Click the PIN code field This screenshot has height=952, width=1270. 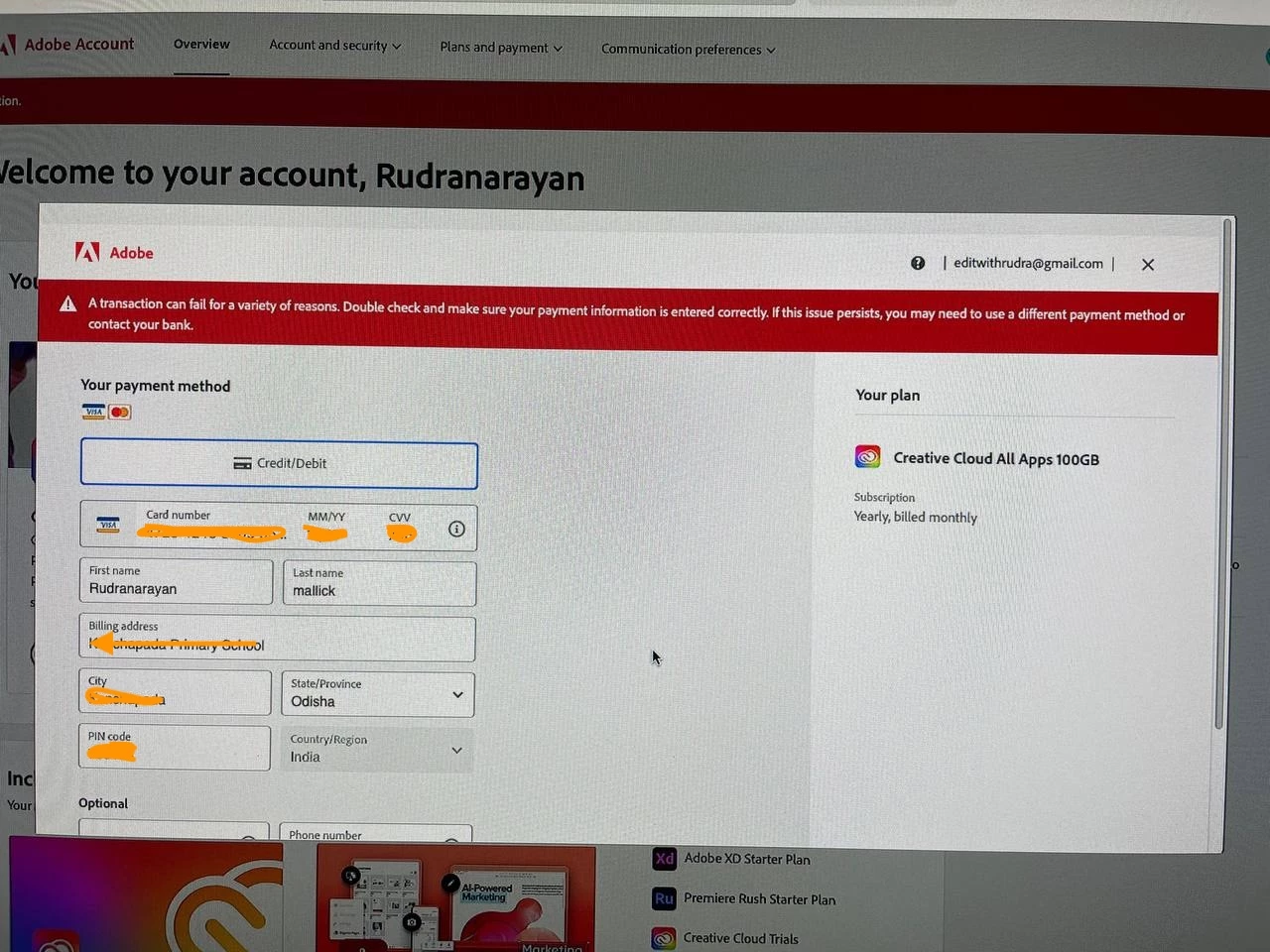174,748
